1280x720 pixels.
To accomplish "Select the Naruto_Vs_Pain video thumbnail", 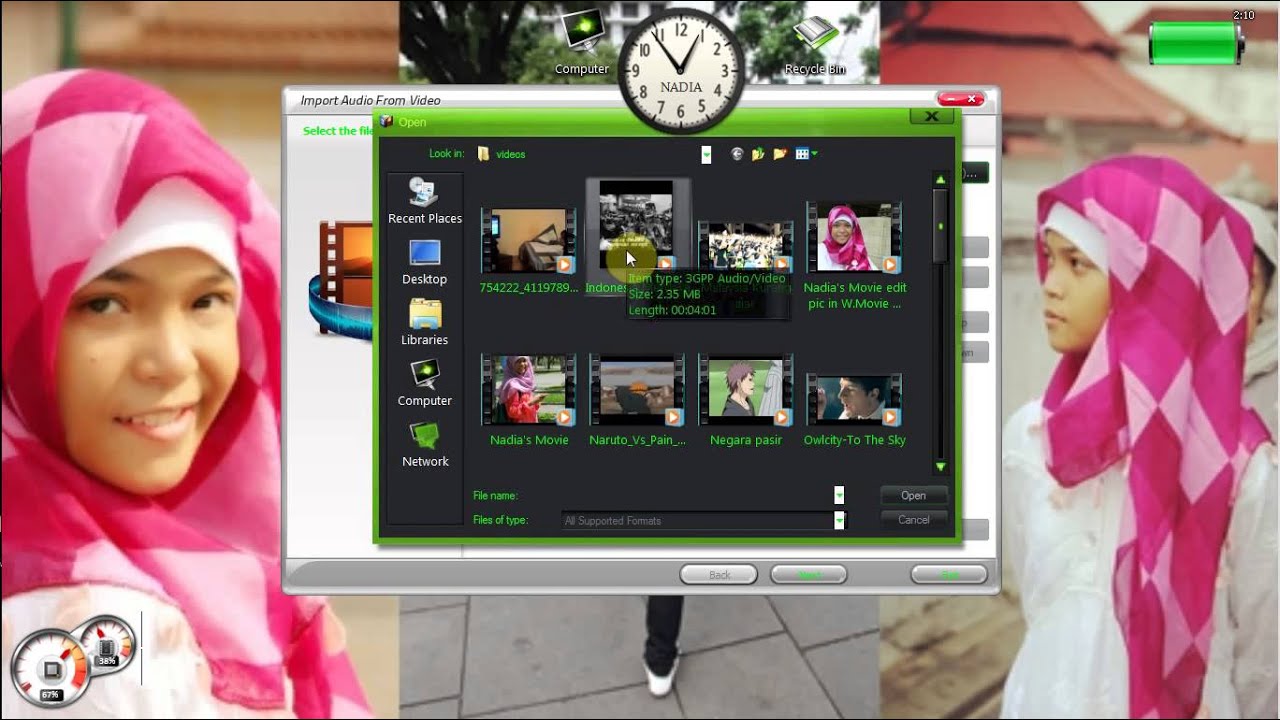I will pyautogui.click(x=637, y=391).
